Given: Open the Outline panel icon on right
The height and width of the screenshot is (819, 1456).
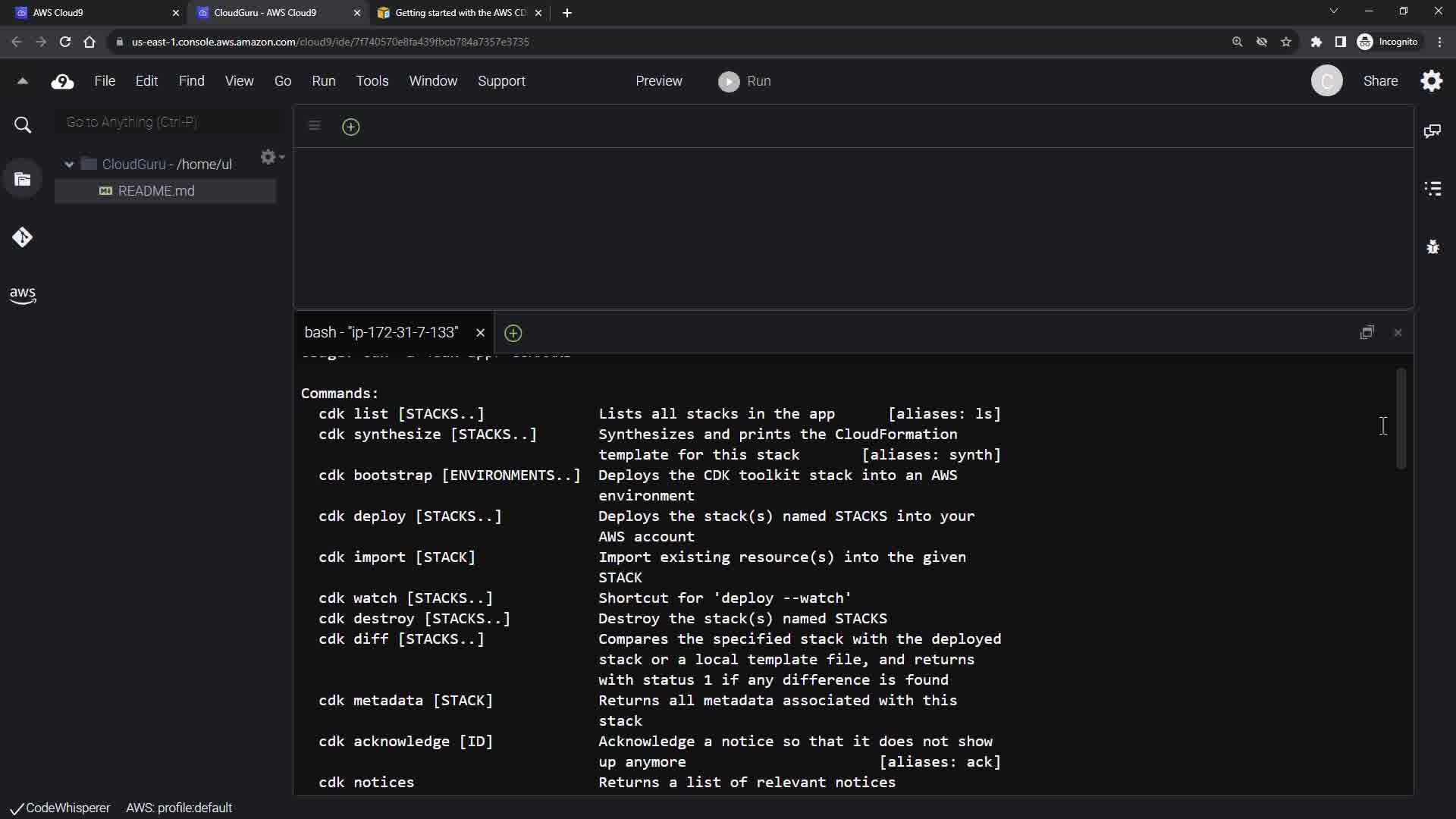Looking at the screenshot, I should pyautogui.click(x=1432, y=189).
